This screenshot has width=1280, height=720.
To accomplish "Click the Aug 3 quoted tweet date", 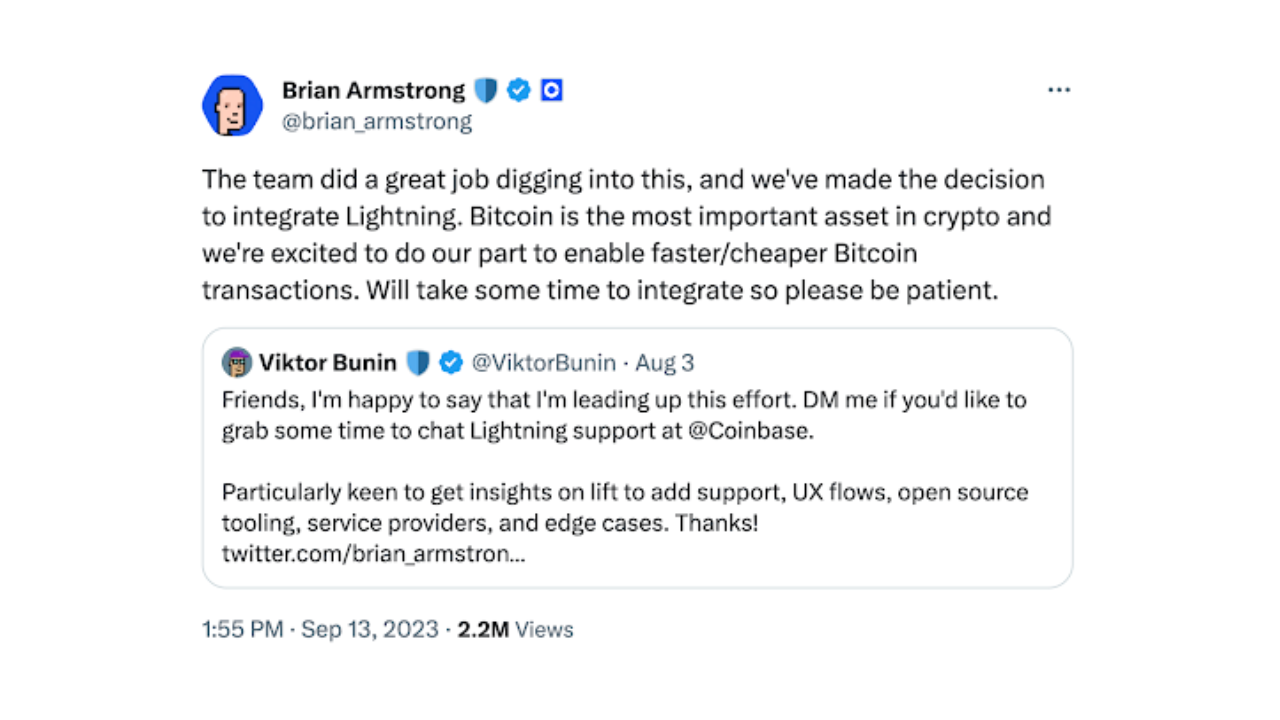I will 664,362.
